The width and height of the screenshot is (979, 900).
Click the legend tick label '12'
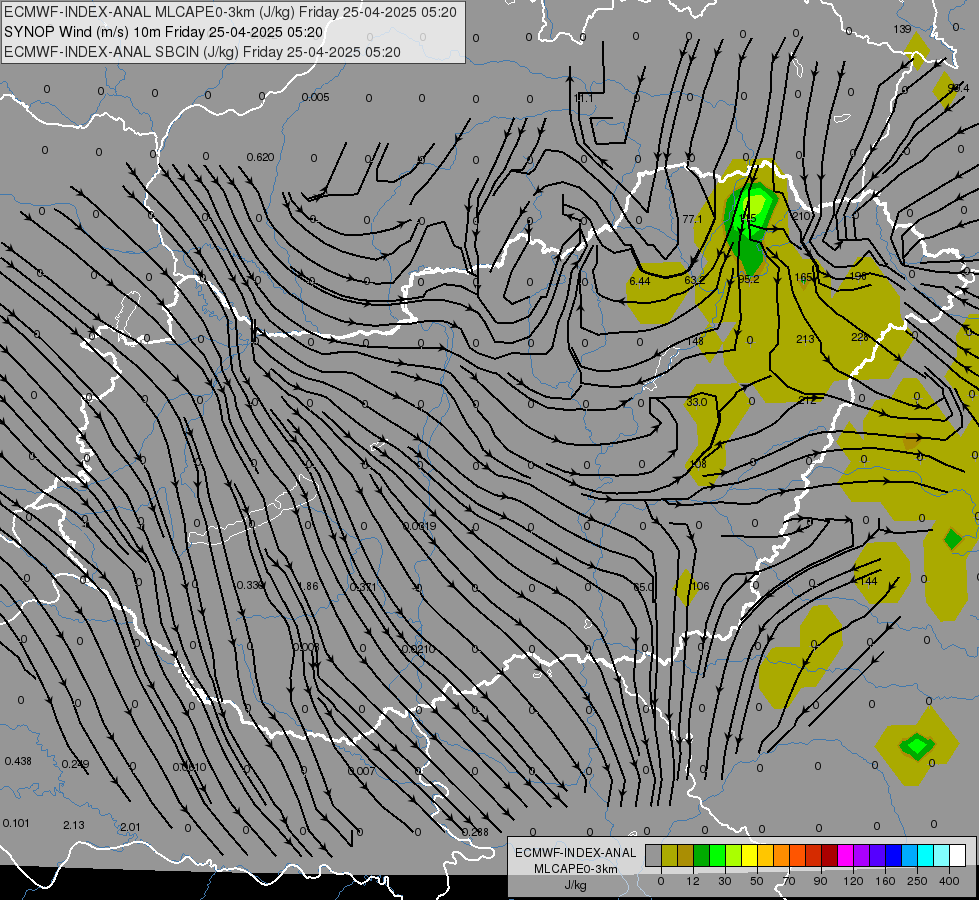pos(693,881)
